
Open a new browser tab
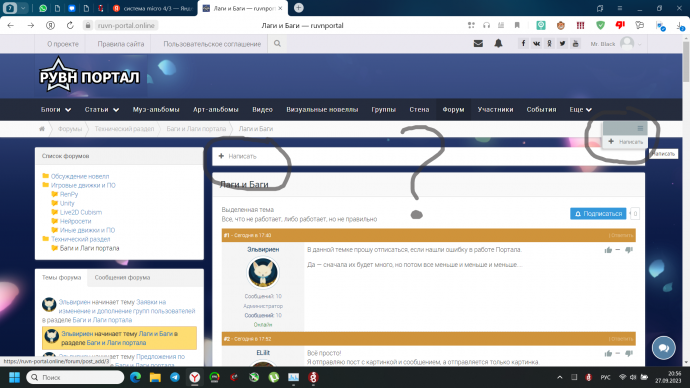(x=298, y=8)
